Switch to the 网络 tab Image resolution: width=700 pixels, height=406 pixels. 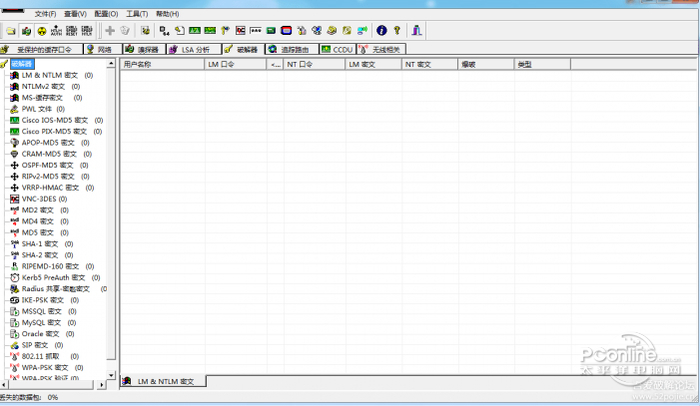pos(98,48)
